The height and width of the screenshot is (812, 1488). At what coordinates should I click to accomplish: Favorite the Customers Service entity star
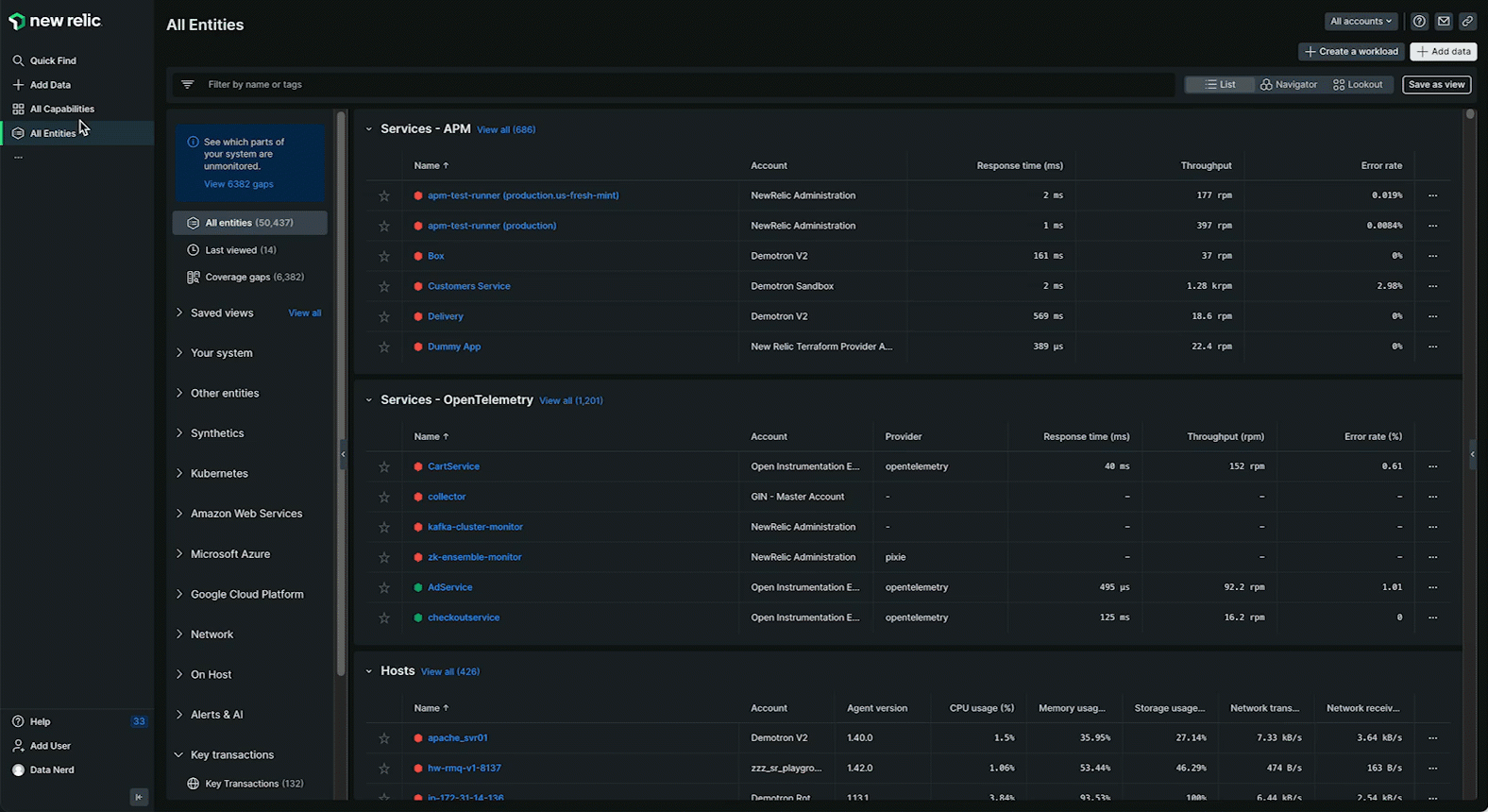point(384,286)
